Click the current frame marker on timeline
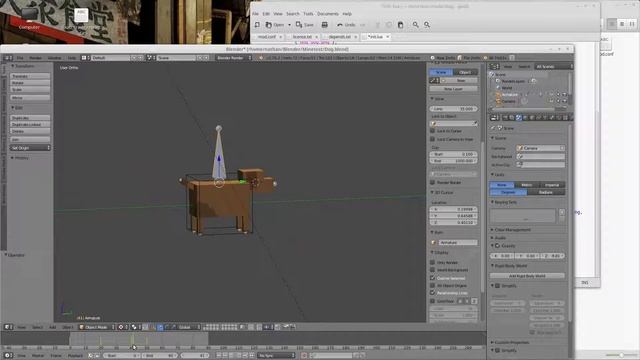The height and width of the screenshot is (360, 640). click(133, 341)
